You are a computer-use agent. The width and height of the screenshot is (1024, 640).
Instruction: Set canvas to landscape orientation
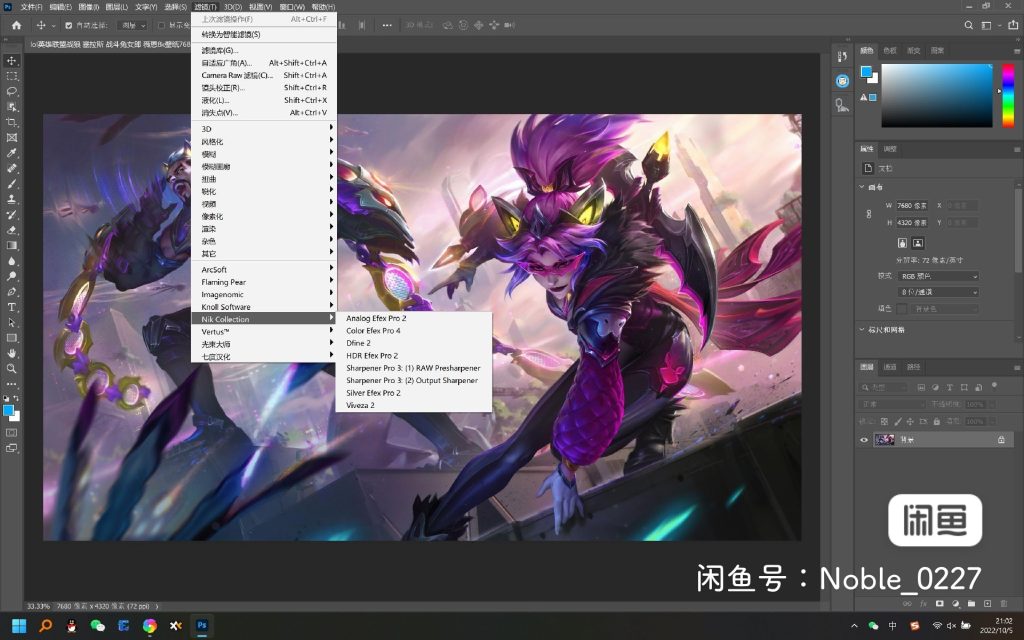pos(918,243)
